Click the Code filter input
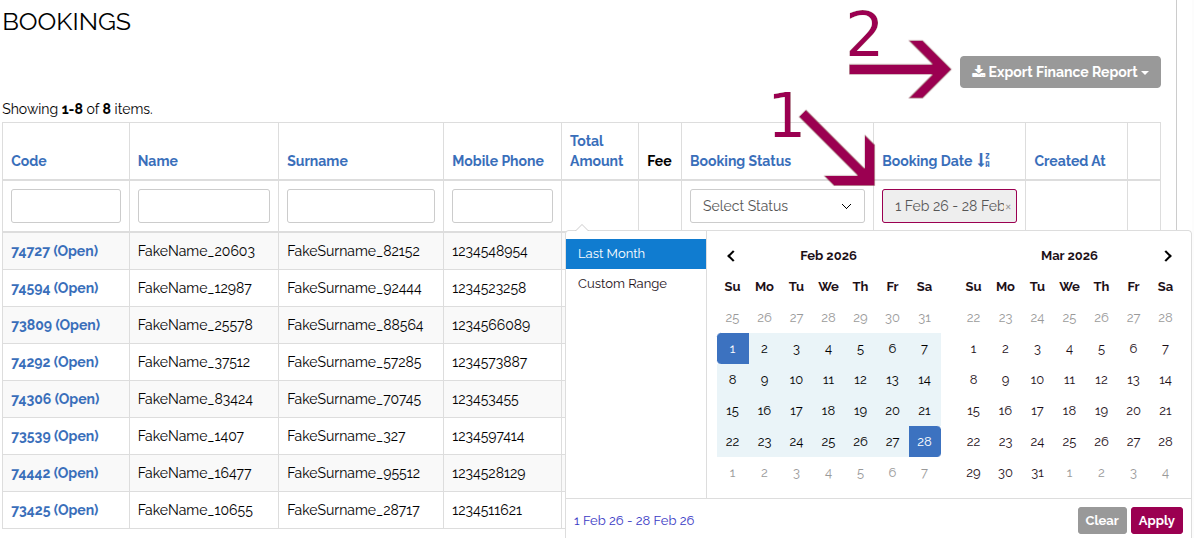 66,206
